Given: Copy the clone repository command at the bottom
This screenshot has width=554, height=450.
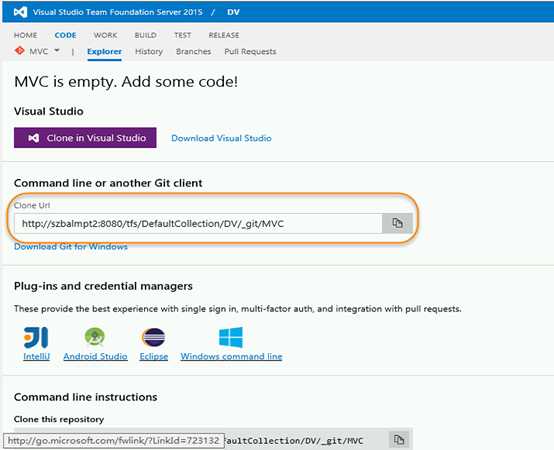Looking at the screenshot, I should (399, 440).
